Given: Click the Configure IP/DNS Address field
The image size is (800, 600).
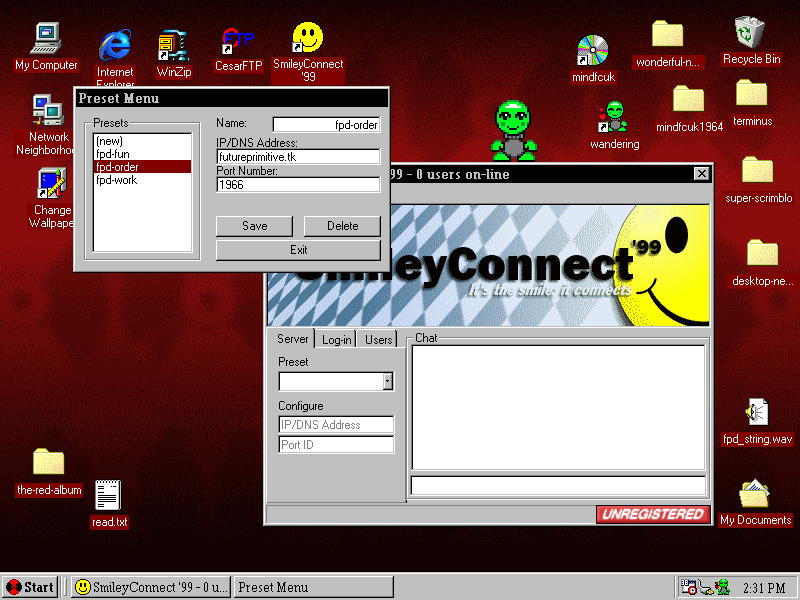Looking at the screenshot, I should pos(336,424).
